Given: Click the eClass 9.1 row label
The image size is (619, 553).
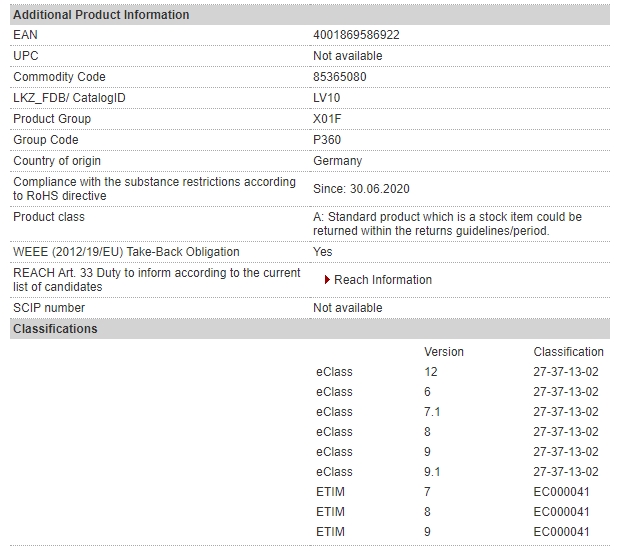Looking at the screenshot, I should [334, 472].
